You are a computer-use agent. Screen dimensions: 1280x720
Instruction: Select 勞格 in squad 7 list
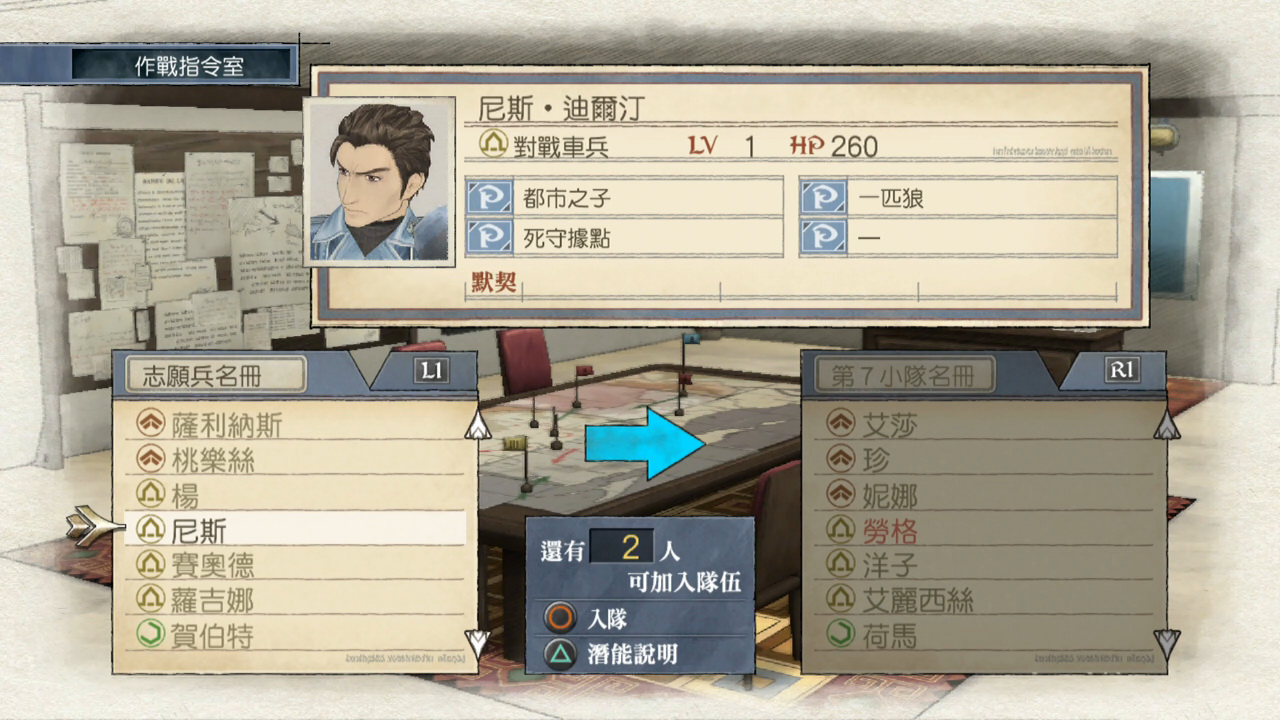(x=986, y=530)
